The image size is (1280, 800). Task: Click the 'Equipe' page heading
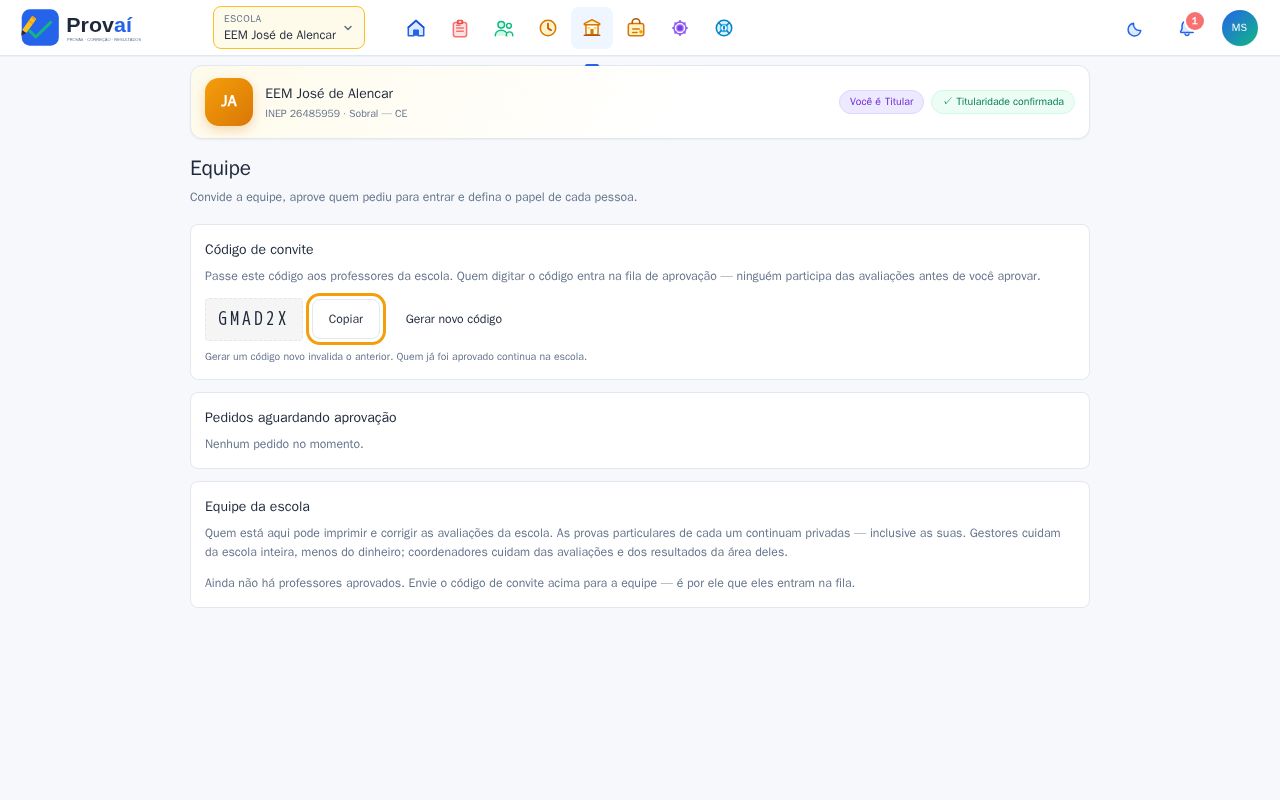(220, 168)
